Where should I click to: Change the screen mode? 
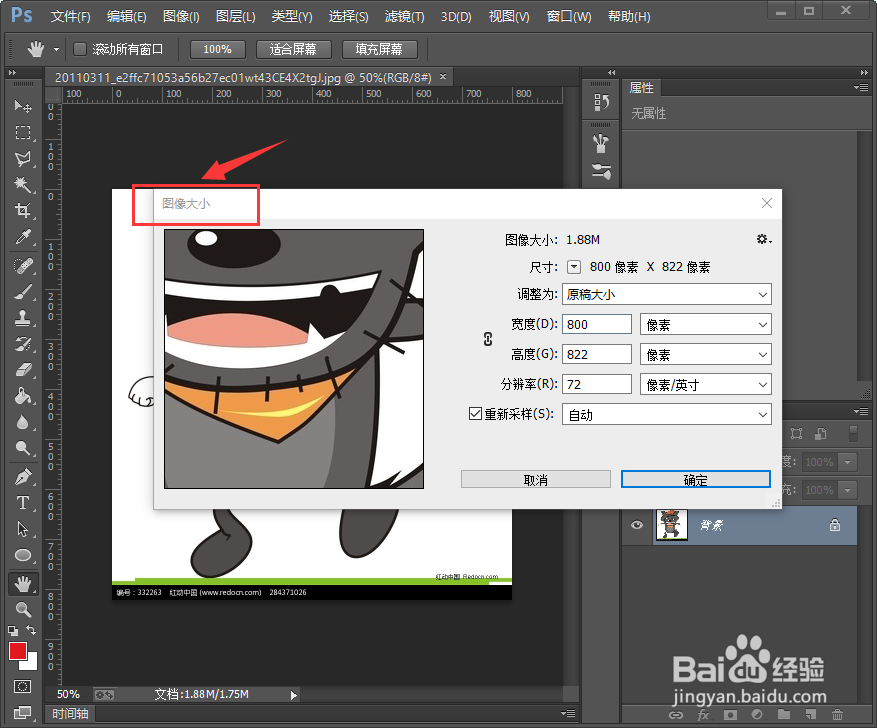[x=23, y=712]
